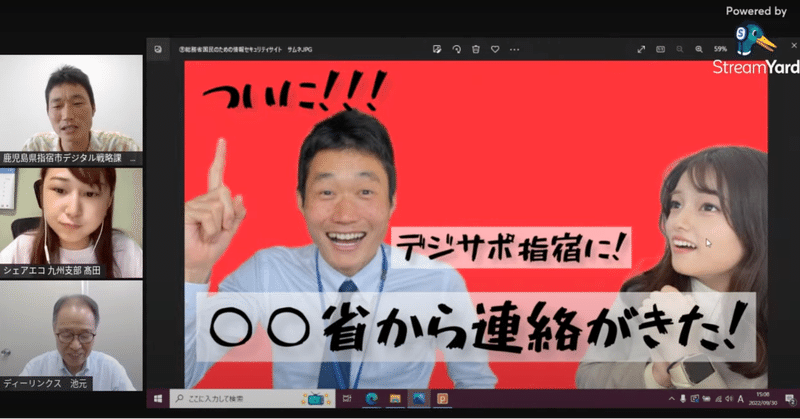
Task: Enter full screen with the expand arrows icon
Action: click(641, 49)
